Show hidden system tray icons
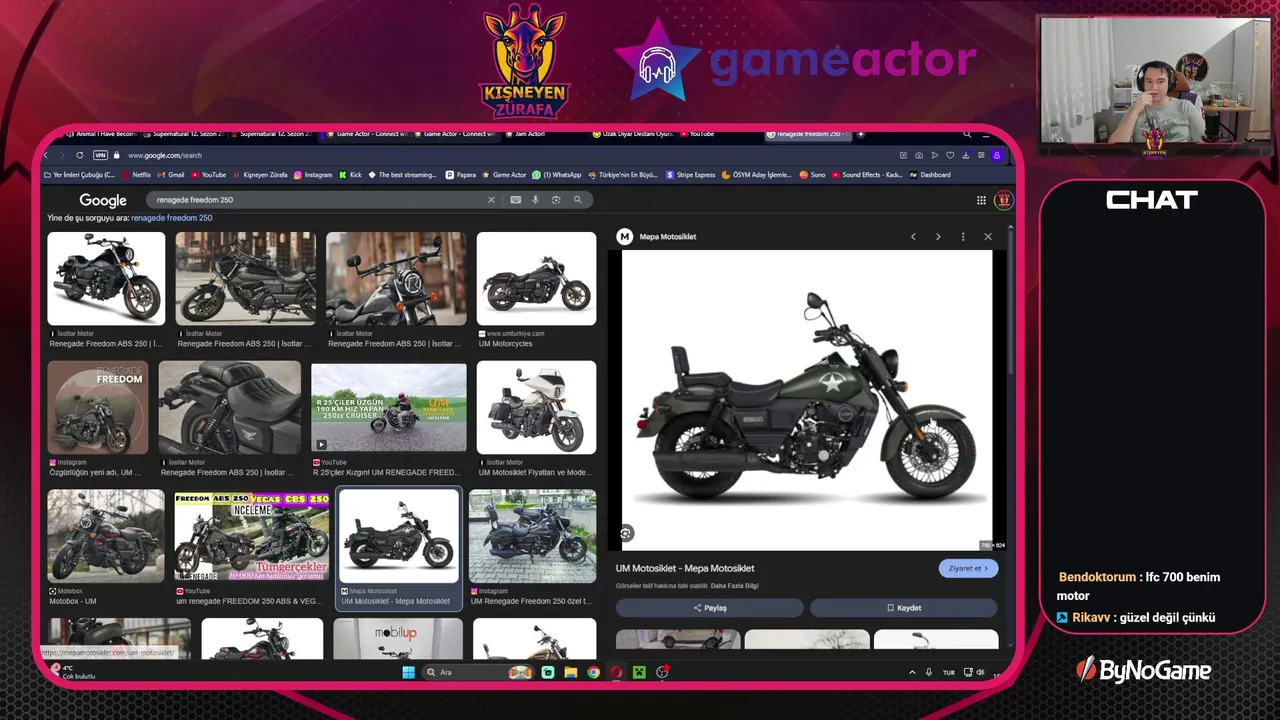Viewport: 1280px width, 720px height. pos(911,672)
